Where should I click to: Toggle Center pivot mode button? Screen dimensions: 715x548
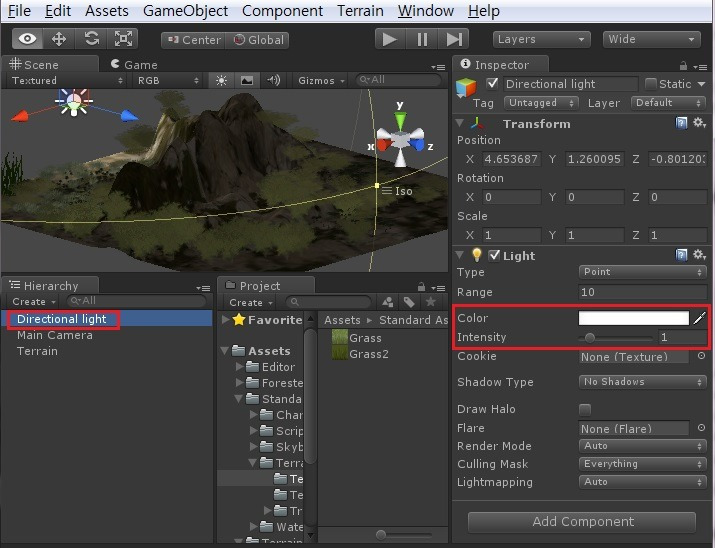point(193,40)
